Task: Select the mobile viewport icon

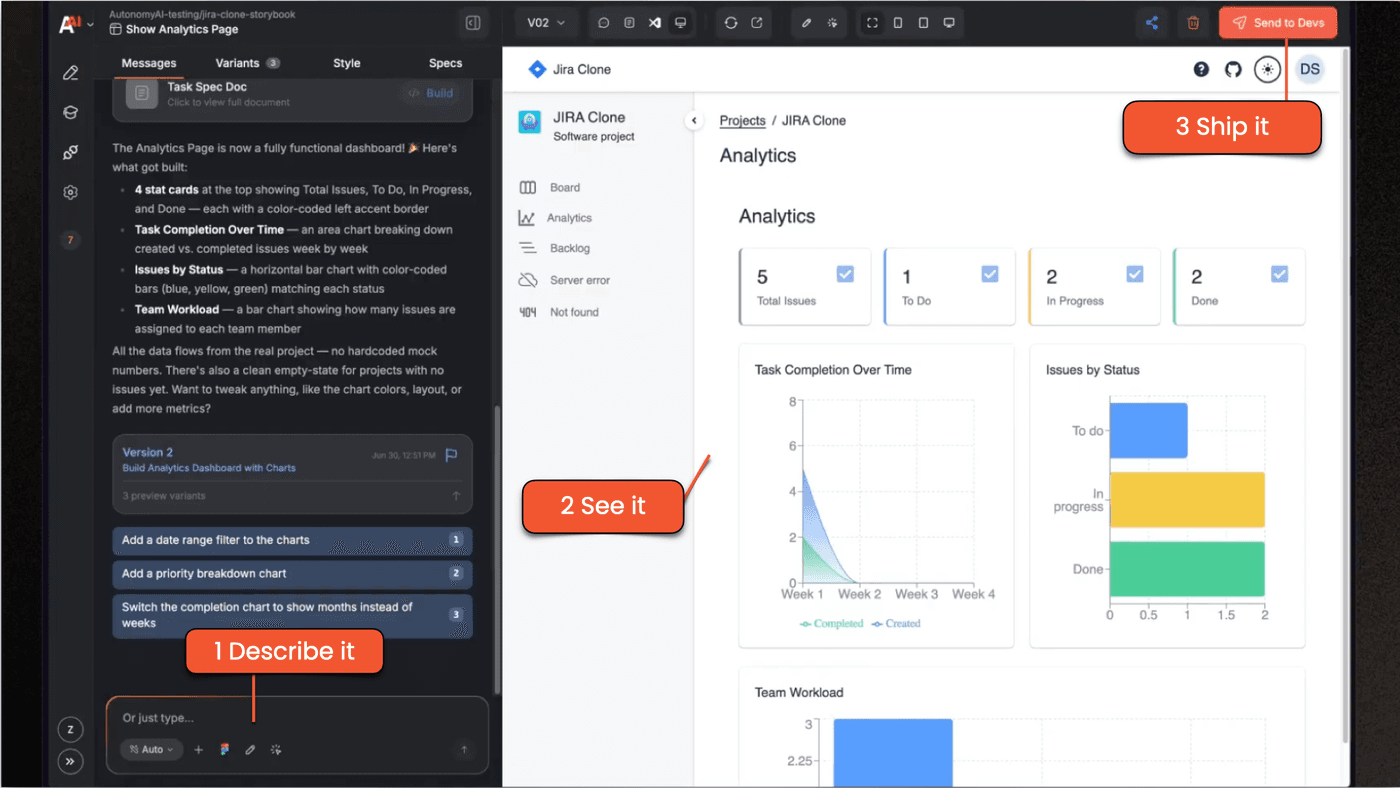Action: point(898,23)
